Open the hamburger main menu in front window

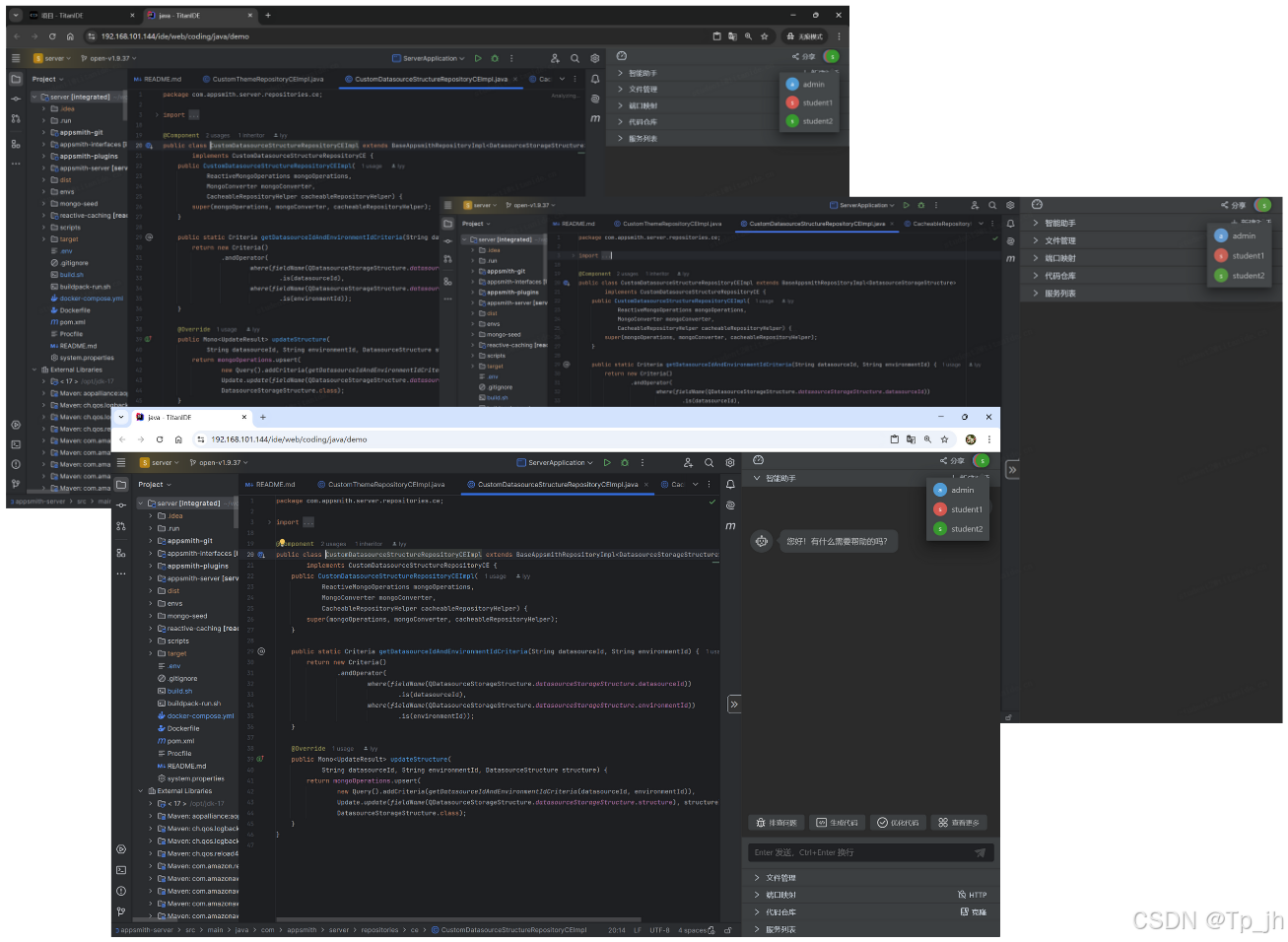coord(120,462)
